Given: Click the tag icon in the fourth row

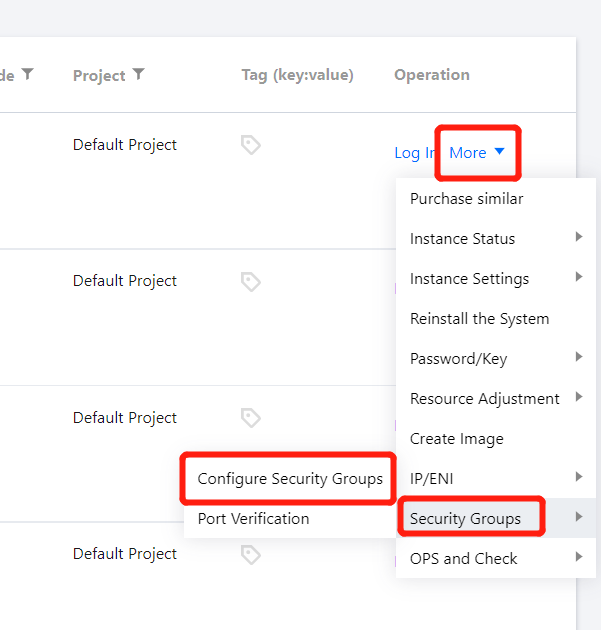Looking at the screenshot, I should point(251,554).
